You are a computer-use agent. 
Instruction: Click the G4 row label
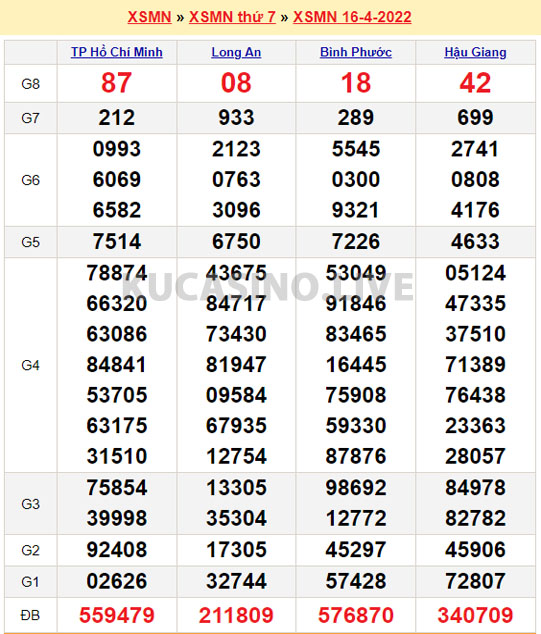tap(30, 365)
